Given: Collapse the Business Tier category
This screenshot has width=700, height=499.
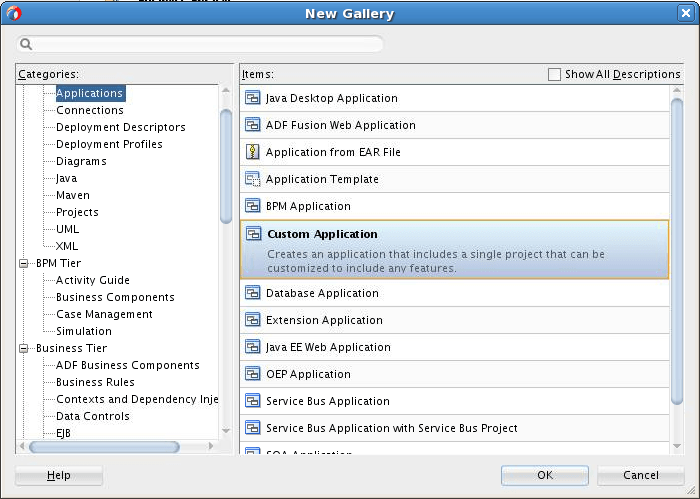Looking at the screenshot, I should (24, 349).
